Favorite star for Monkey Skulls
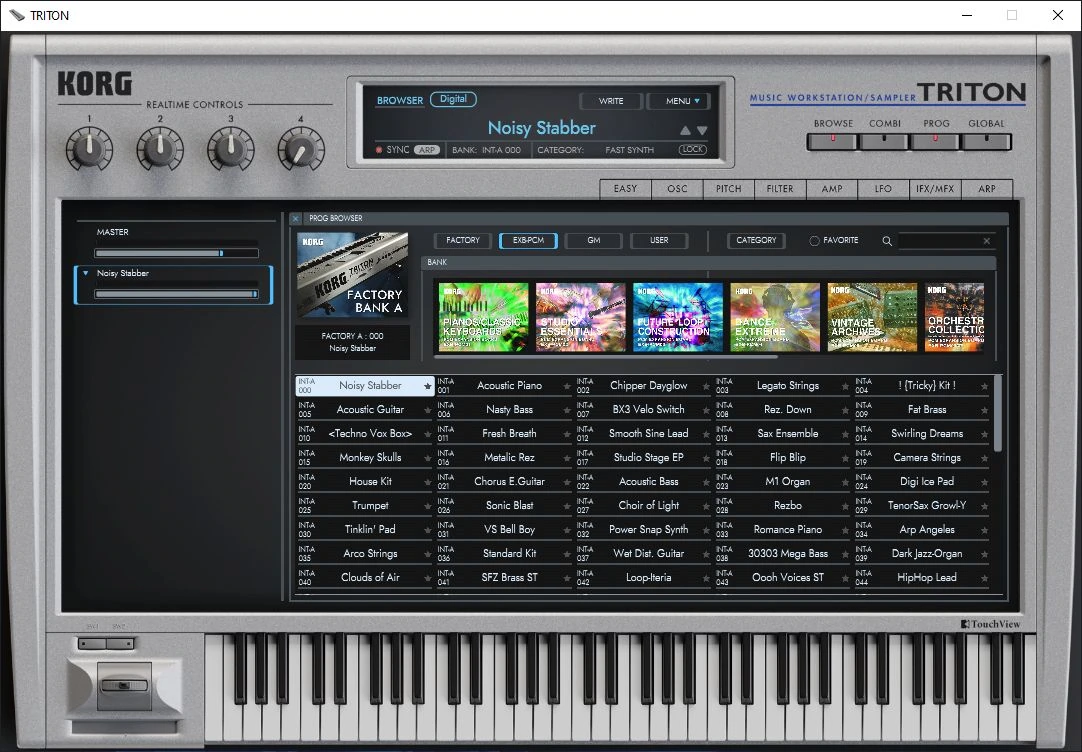This screenshot has height=752, width=1082. coord(428,458)
